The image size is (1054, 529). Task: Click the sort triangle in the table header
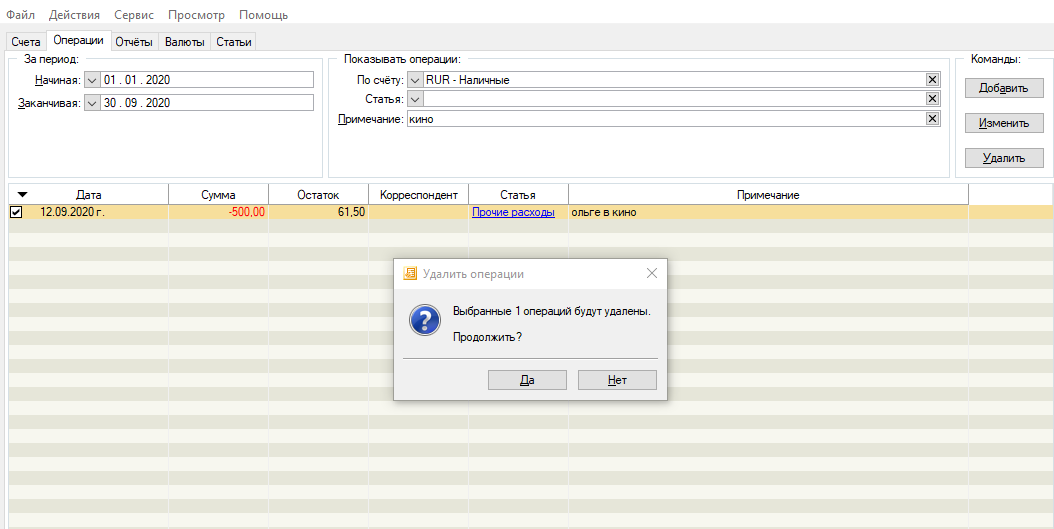(x=23, y=195)
